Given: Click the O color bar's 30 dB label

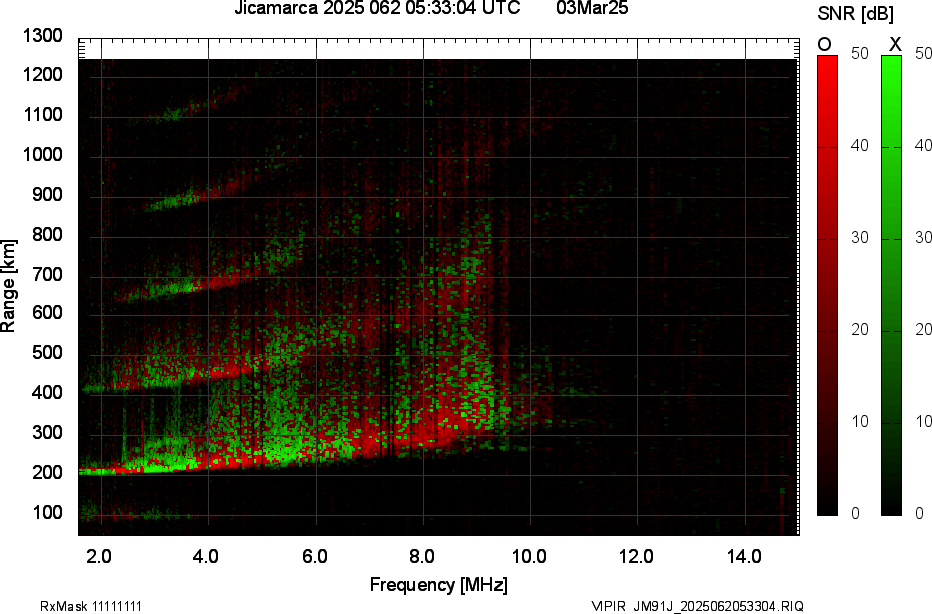Looking at the screenshot, I should pyautogui.click(x=860, y=238).
